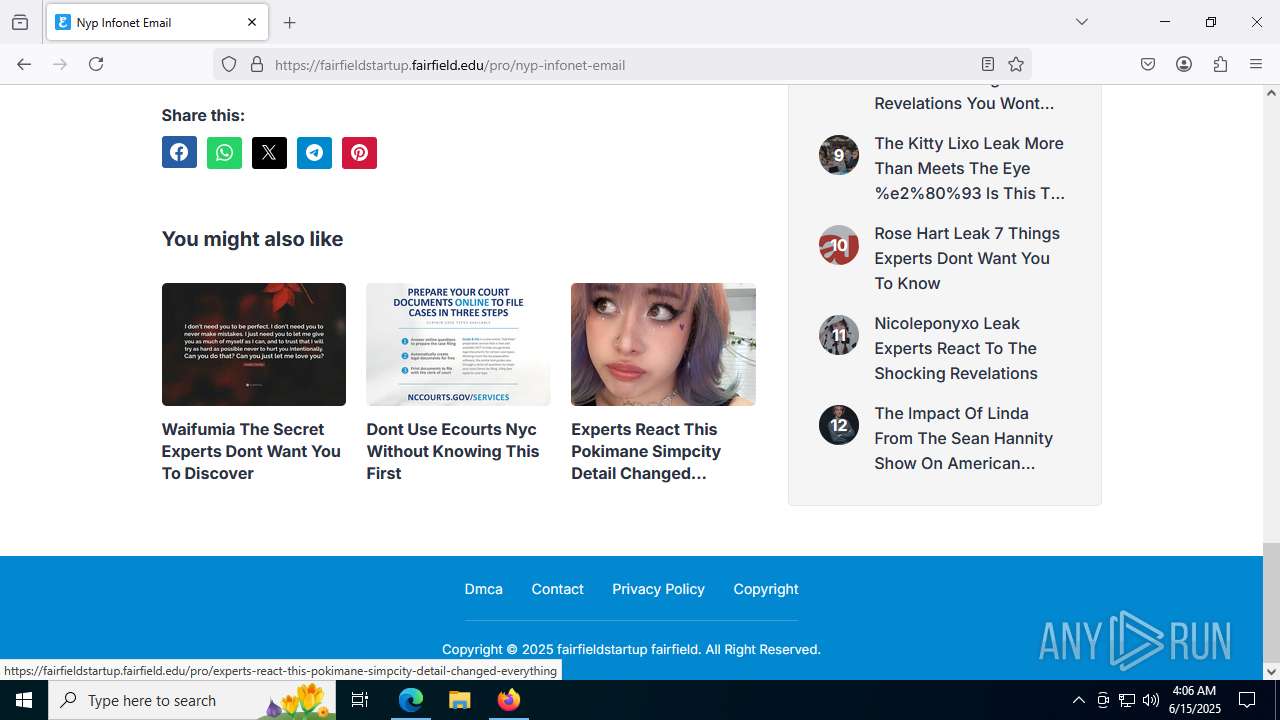Switch to Firefox on the taskbar

(508, 700)
